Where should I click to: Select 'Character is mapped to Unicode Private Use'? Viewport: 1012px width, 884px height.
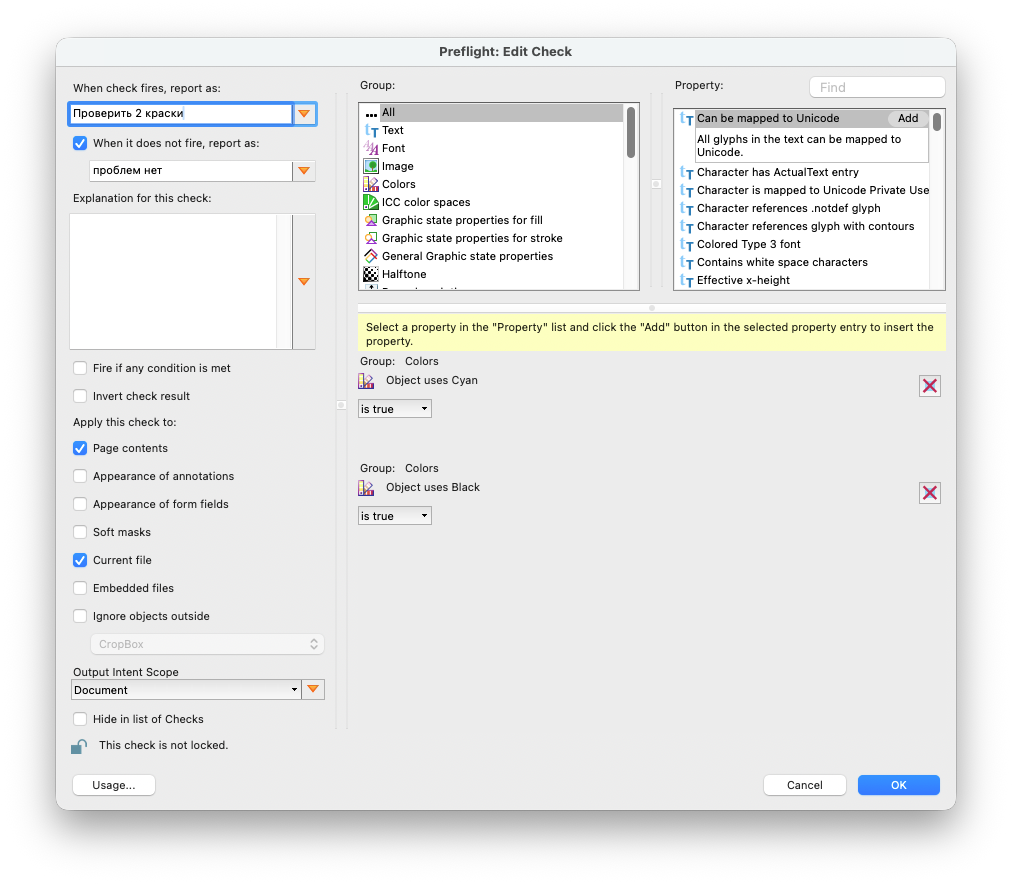click(x=804, y=190)
